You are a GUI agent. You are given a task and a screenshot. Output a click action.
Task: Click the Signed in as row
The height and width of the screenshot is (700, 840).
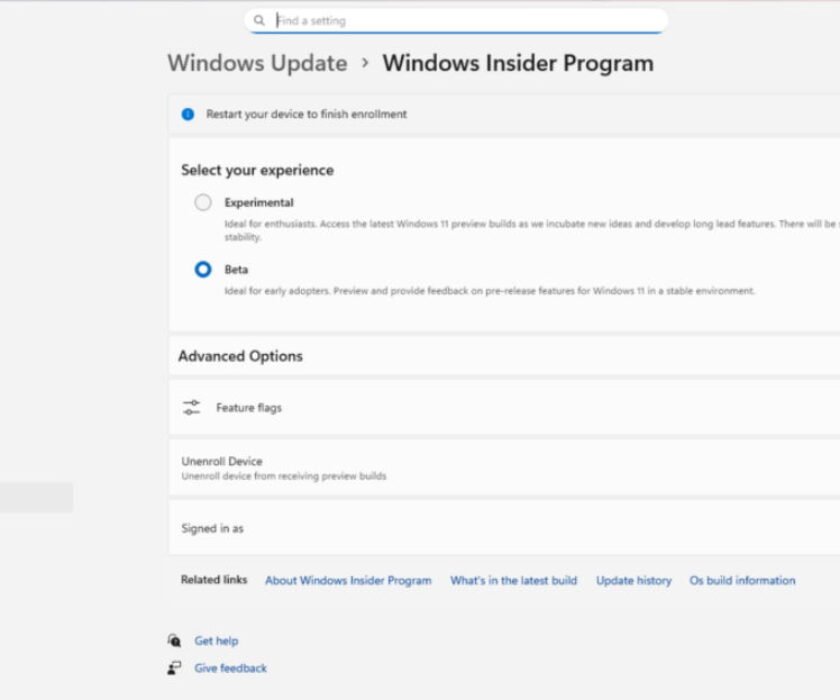504,528
